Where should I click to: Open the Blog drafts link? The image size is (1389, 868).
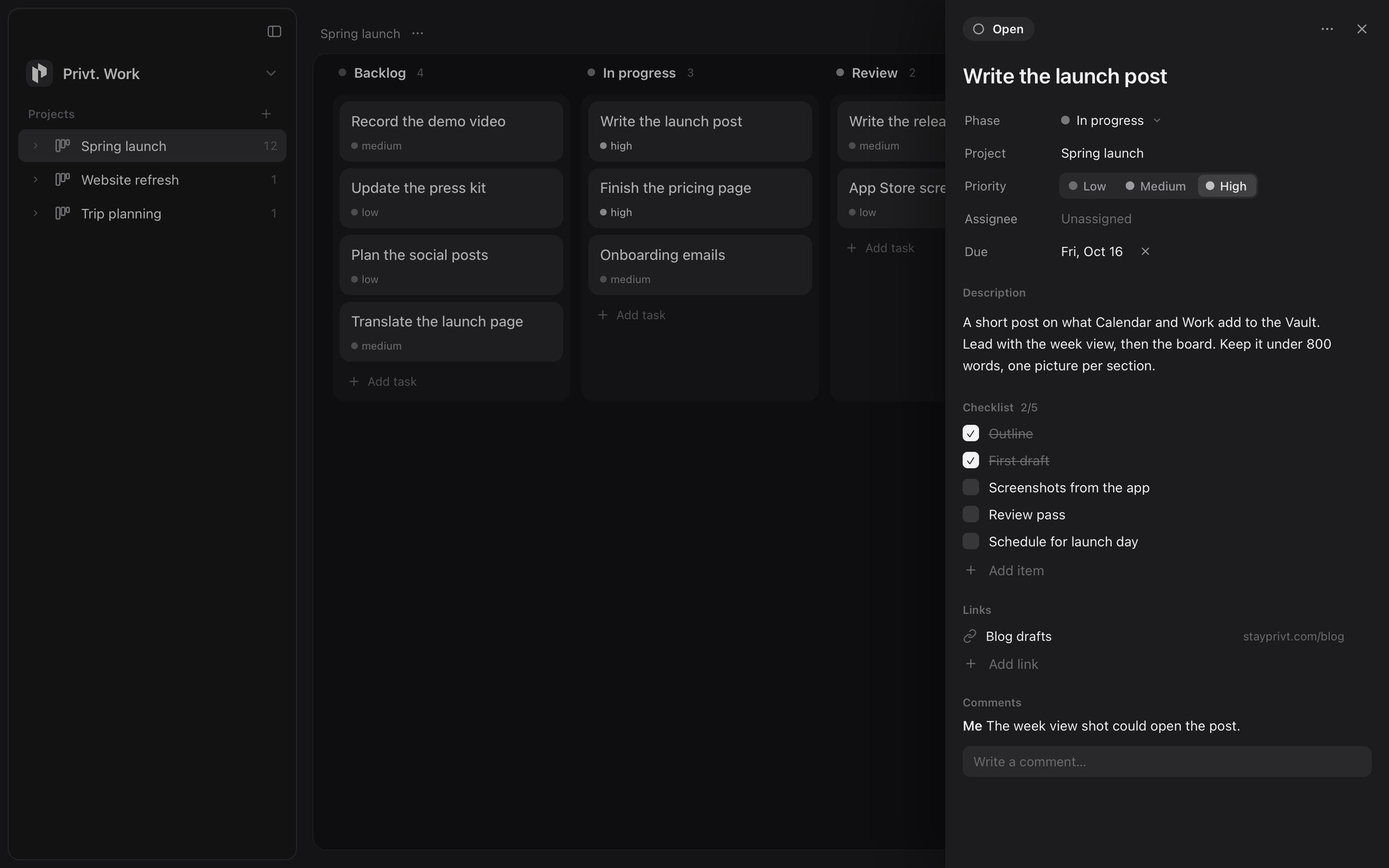click(x=1018, y=637)
